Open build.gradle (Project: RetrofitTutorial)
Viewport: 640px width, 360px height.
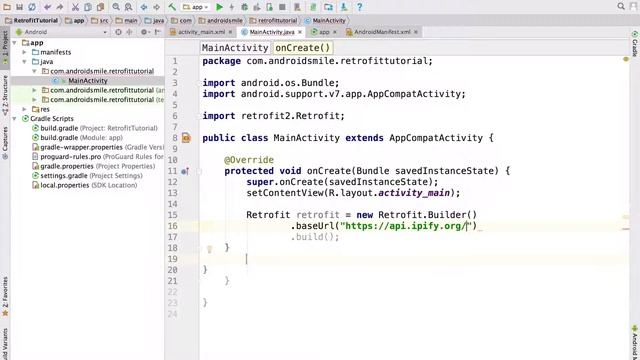coord(94,128)
